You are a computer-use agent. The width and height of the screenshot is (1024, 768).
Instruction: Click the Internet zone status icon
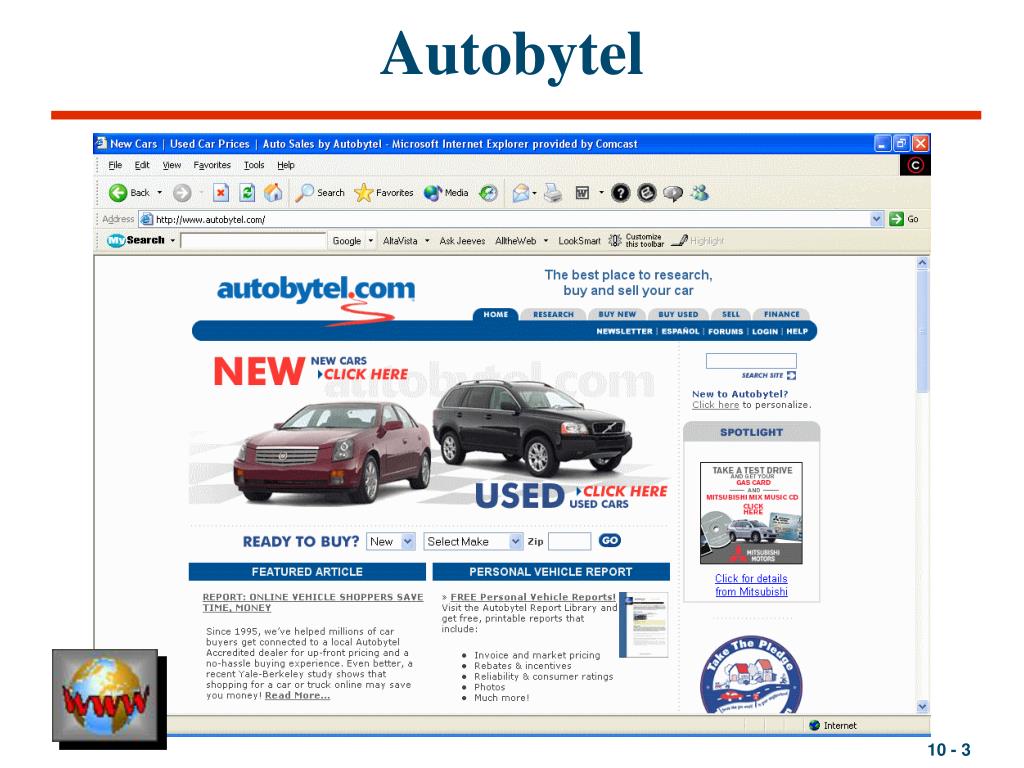[814, 726]
